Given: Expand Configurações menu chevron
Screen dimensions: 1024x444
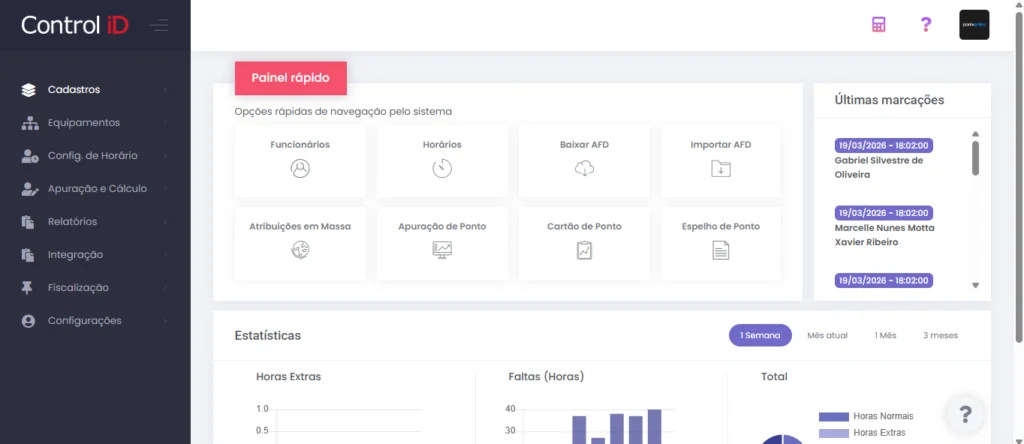Looking at the screenshot, I should click(166, 321).
